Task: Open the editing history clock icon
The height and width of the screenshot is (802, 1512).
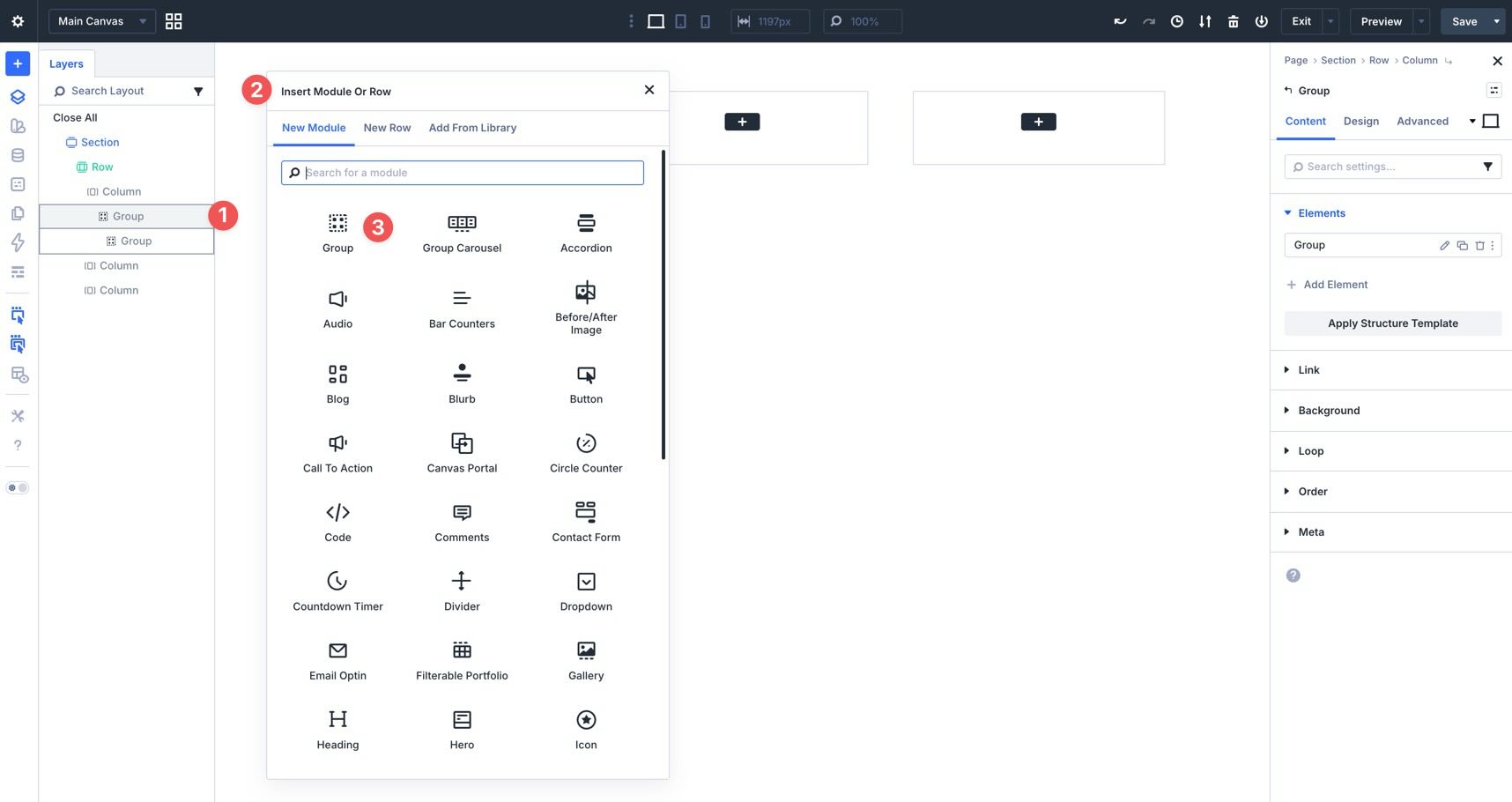Action: coord(1176,20)
